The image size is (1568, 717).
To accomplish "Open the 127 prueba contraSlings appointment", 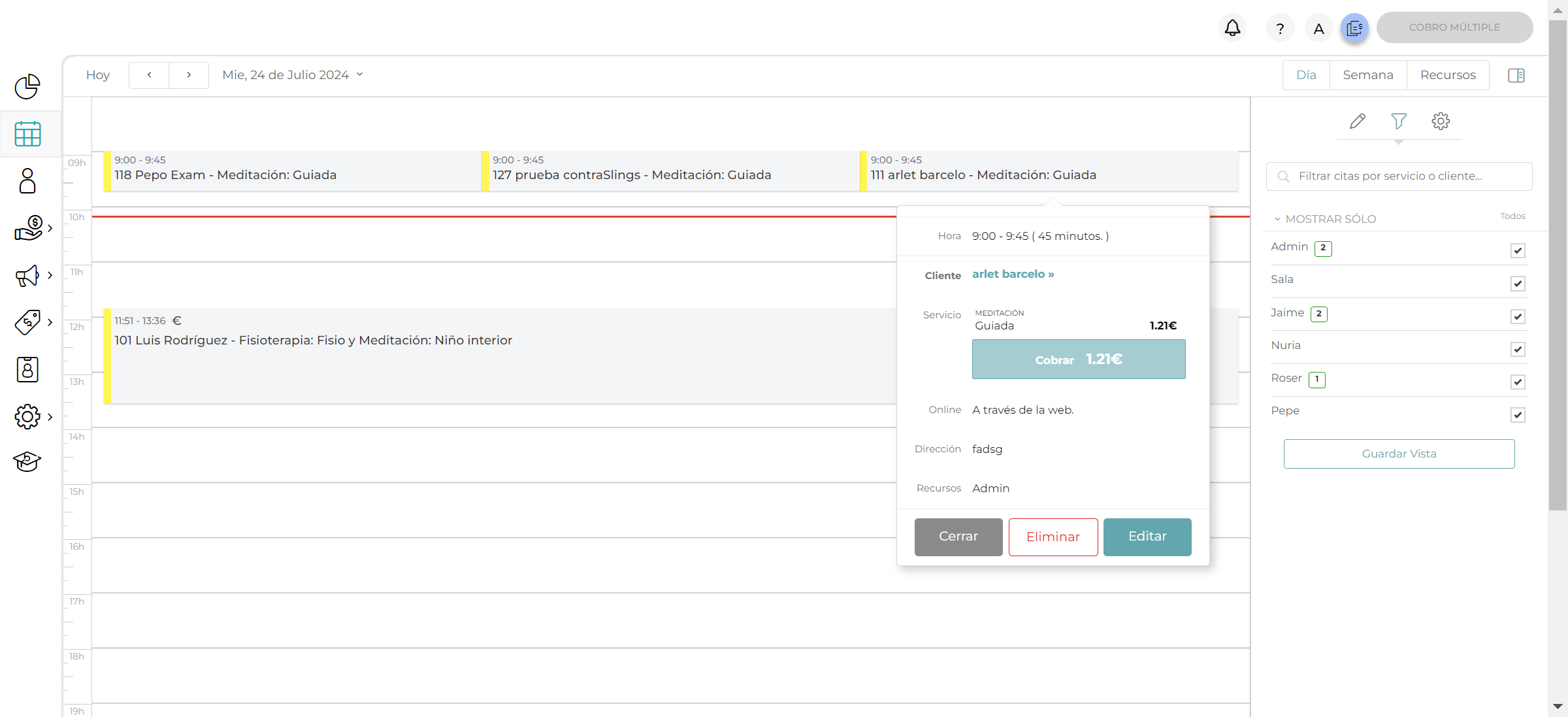I will pyautogui.click(x=670, y=171).
